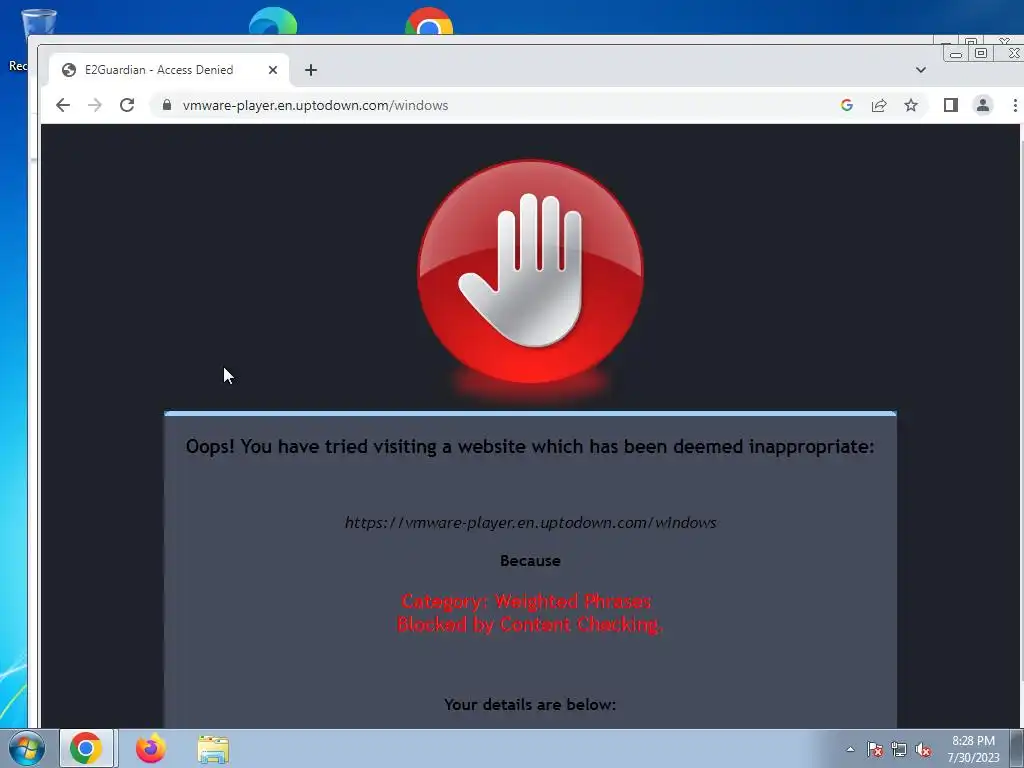
Task: Minimize the Chrome window
Action: coord(955,54)
